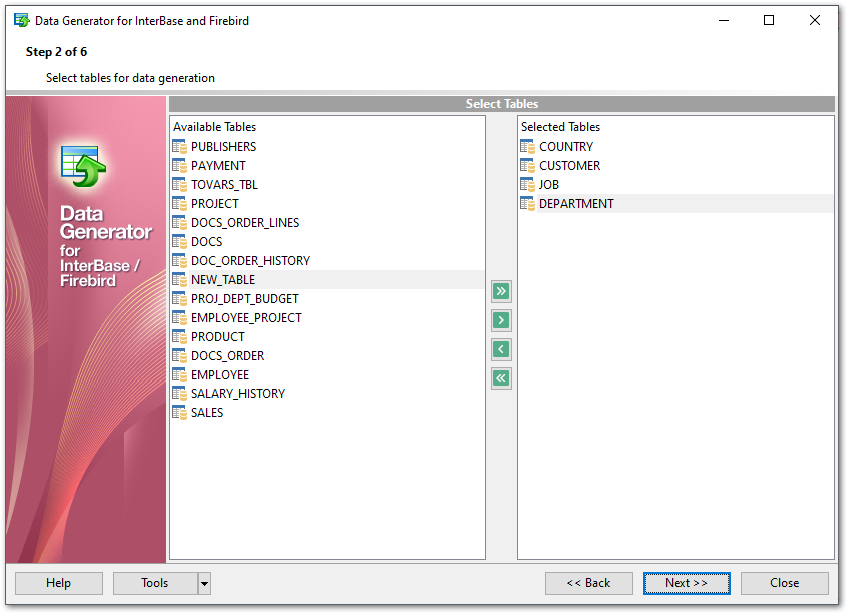The image size is (848, 614).
Task: Click the Data Generator app icon in title bar
Action: coord(22,21)
